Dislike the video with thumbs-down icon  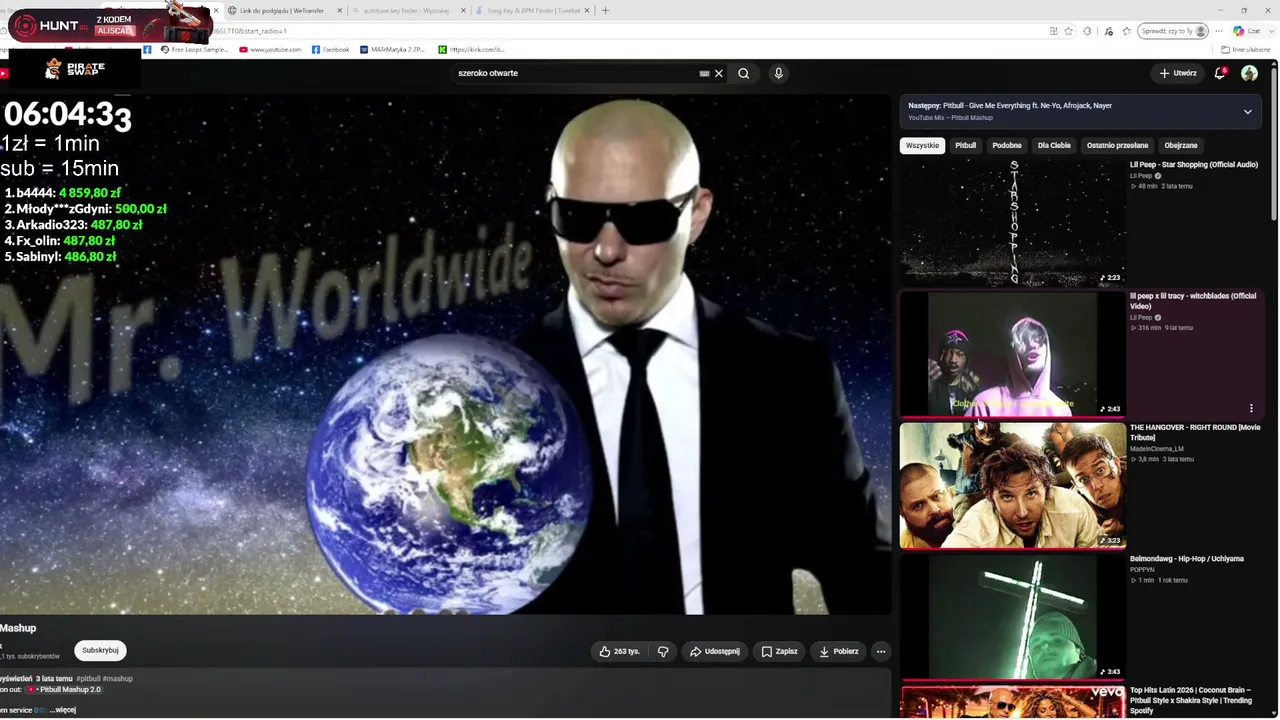pos(662,651)
